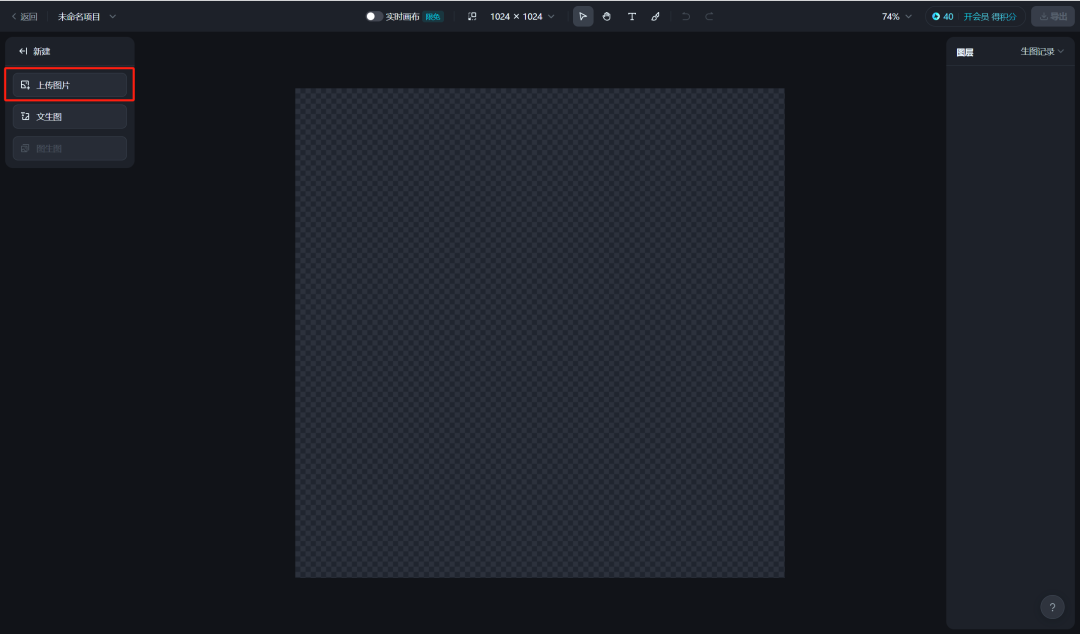Select the hand pan tool
This screenshot has width=1080, height=634.
tap(607, 17)
